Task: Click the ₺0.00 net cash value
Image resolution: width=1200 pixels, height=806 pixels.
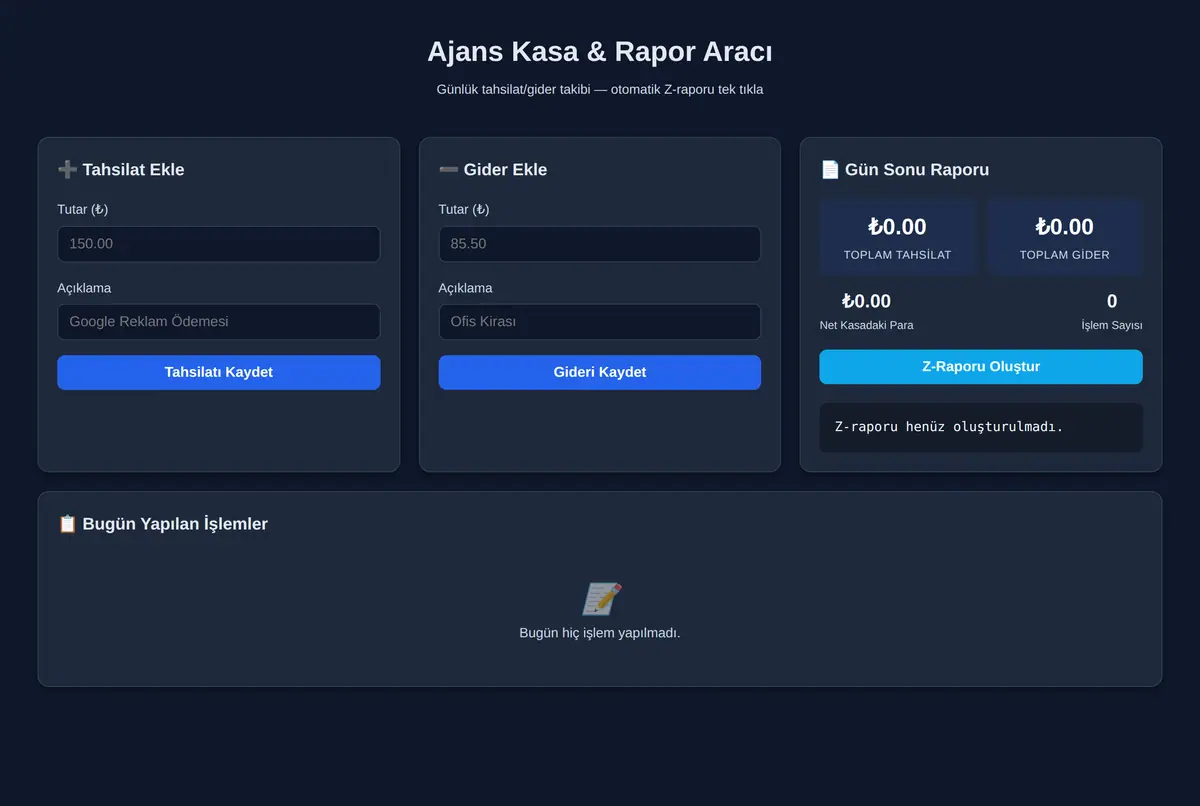Action: click(x=866, y=302)
